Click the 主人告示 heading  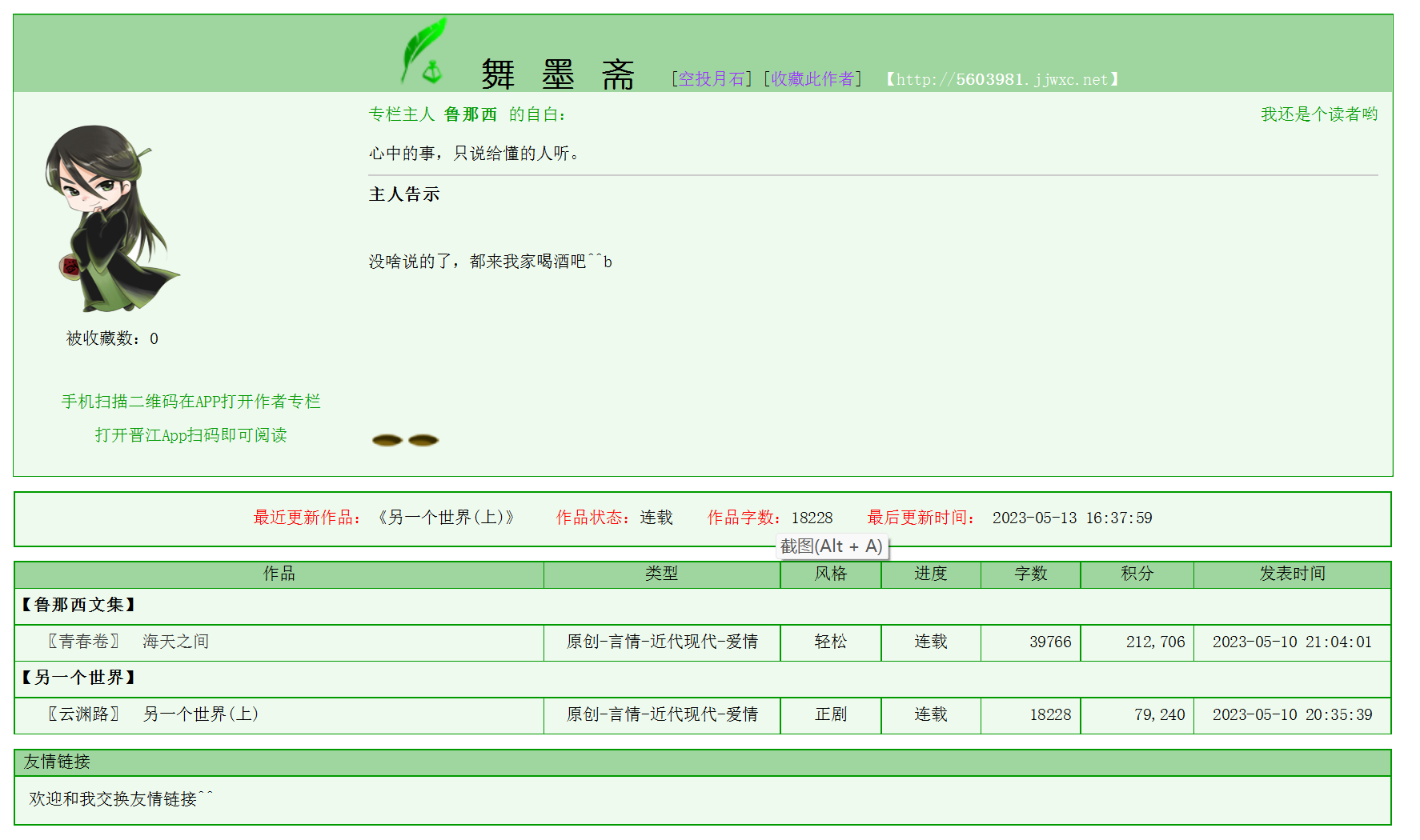click(x=404, y=194)
